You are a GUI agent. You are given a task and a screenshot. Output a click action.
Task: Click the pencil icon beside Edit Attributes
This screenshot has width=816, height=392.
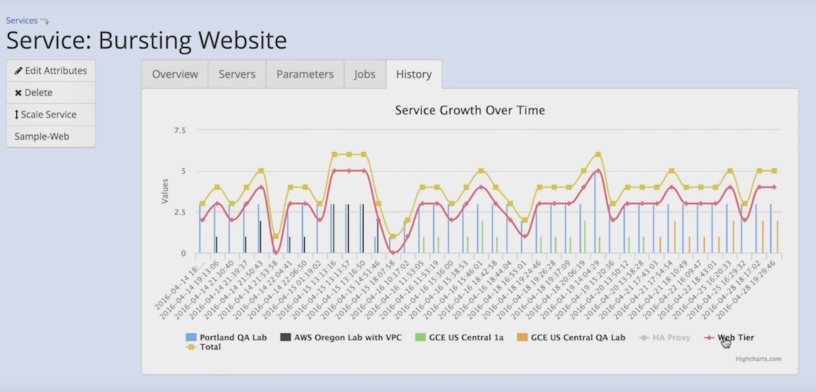[x=18, y=71]
